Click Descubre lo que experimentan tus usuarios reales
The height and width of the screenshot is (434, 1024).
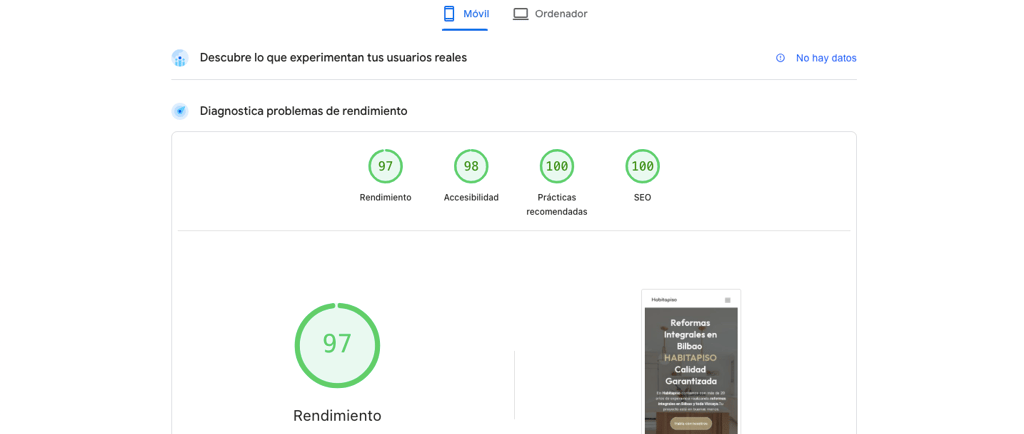[x=333, y=57]
